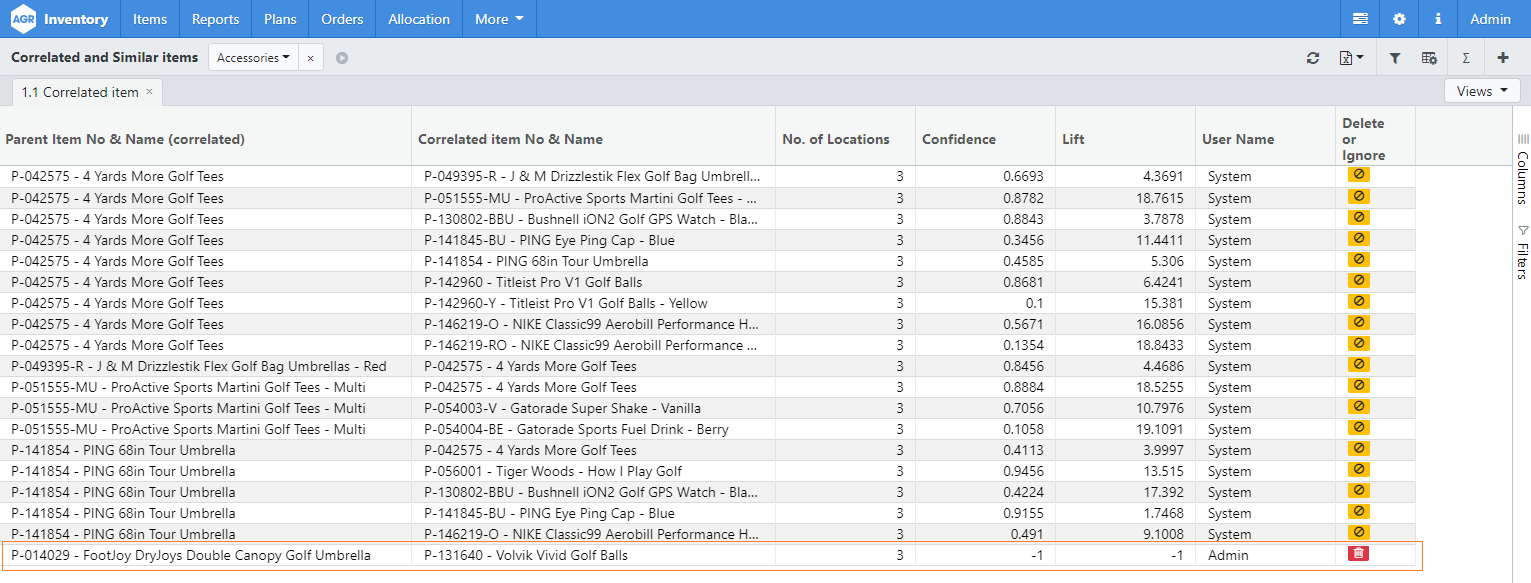Sort by the Confidence column header

pos(958,139)
